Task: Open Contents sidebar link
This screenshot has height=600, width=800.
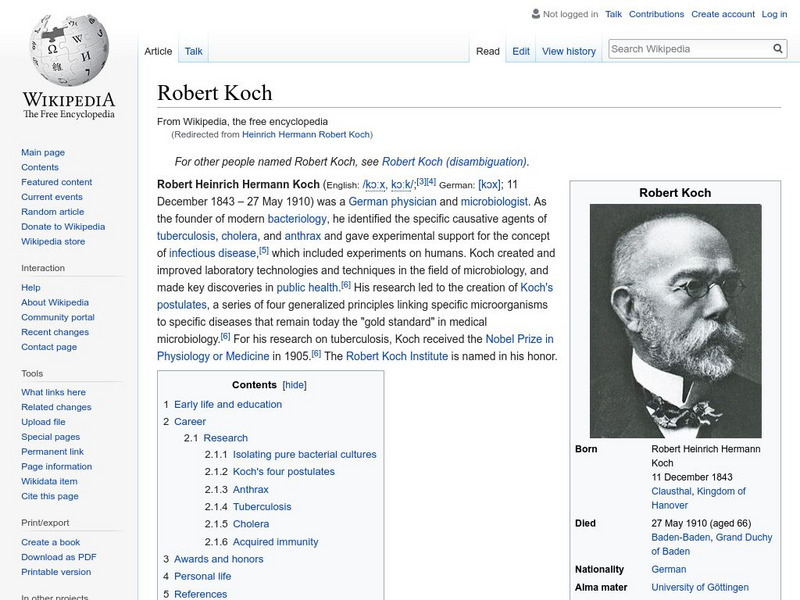Action: 40,167
